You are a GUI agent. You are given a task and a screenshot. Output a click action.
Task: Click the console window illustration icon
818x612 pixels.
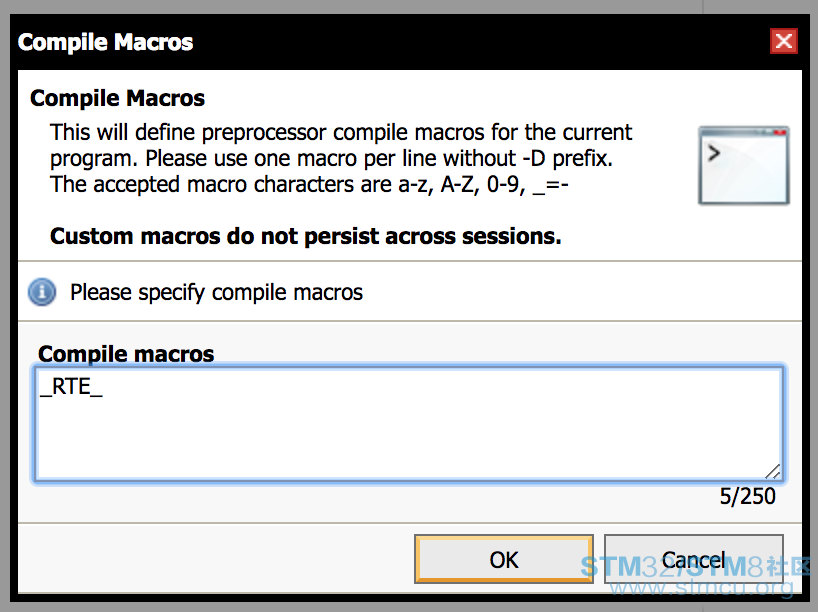pos(743,165)
